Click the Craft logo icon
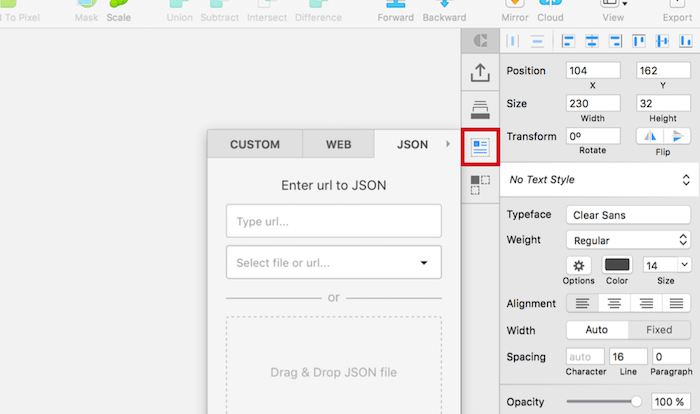 pos(480,41)
